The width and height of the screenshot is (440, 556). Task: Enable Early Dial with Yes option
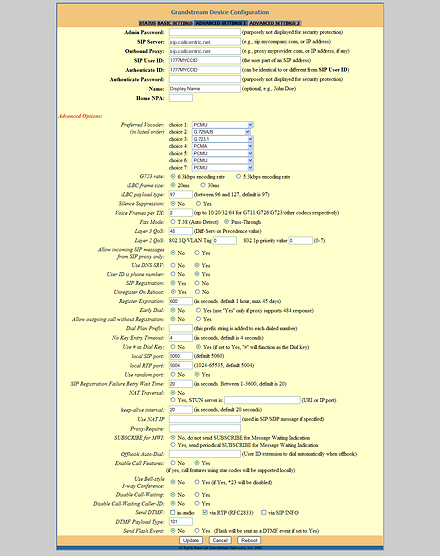click(x=198, y=310)
